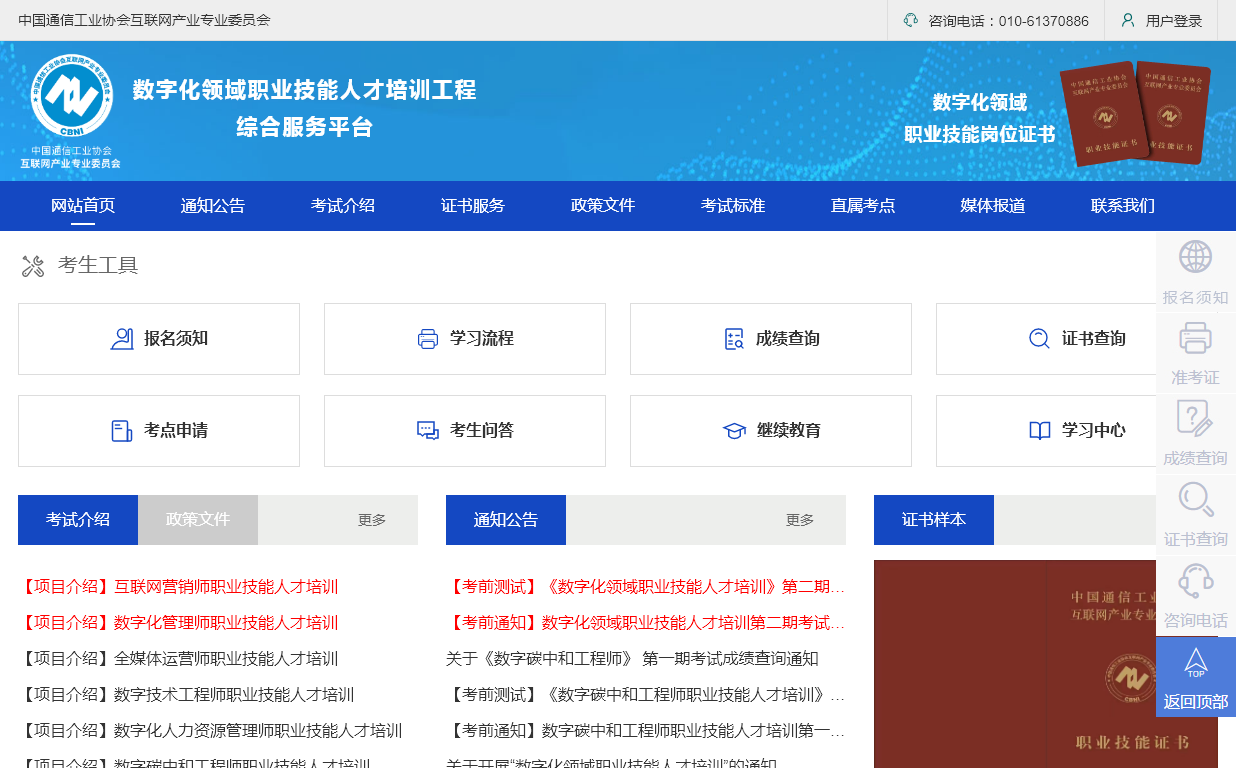1236x768 pixels.
Task: Click the printer icon in 学习流程 card
Action: [x=428, y=339]
